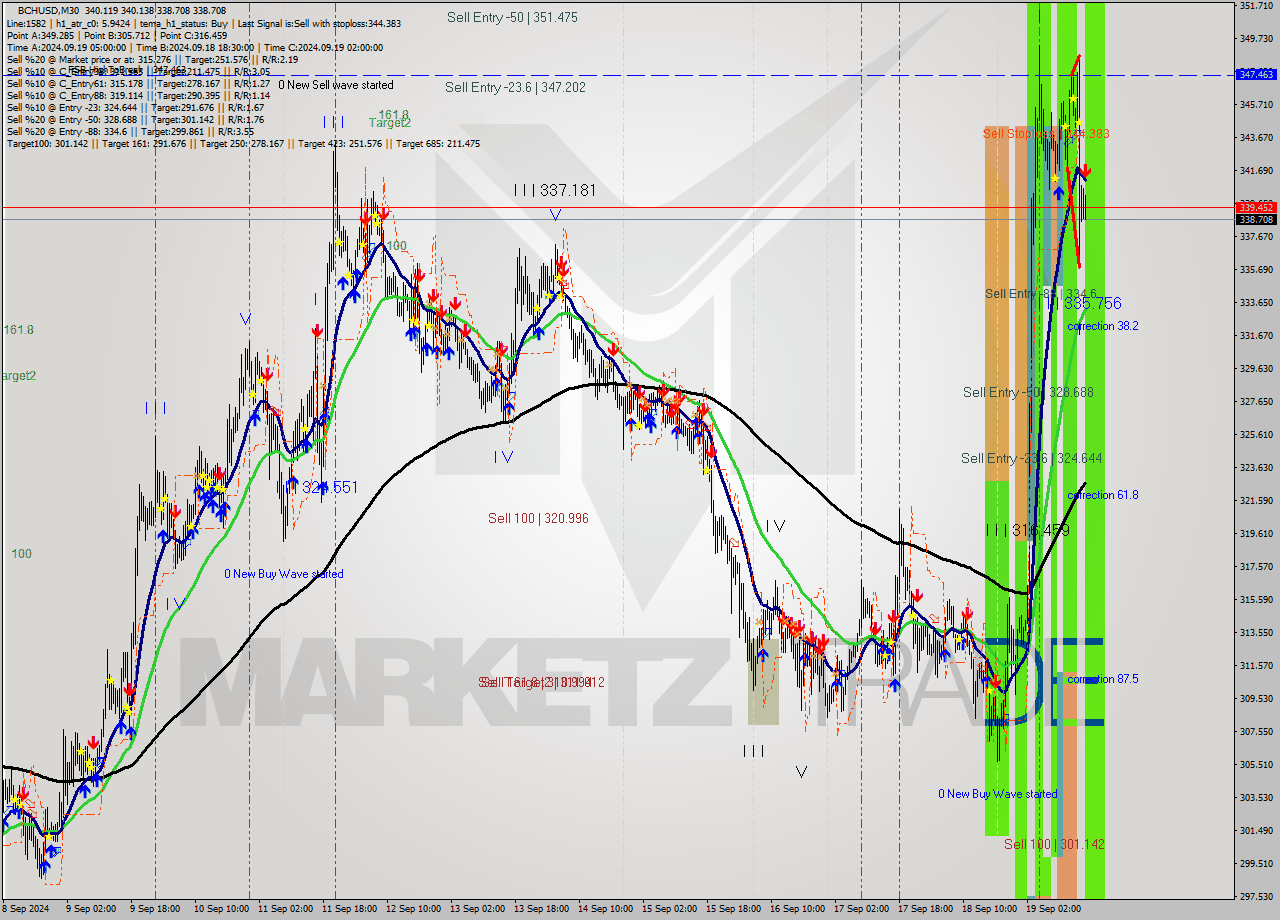
Task: Click the '12 Sep 10:00' time axis label
Action: pyautogui.click(x=414, y=909)
